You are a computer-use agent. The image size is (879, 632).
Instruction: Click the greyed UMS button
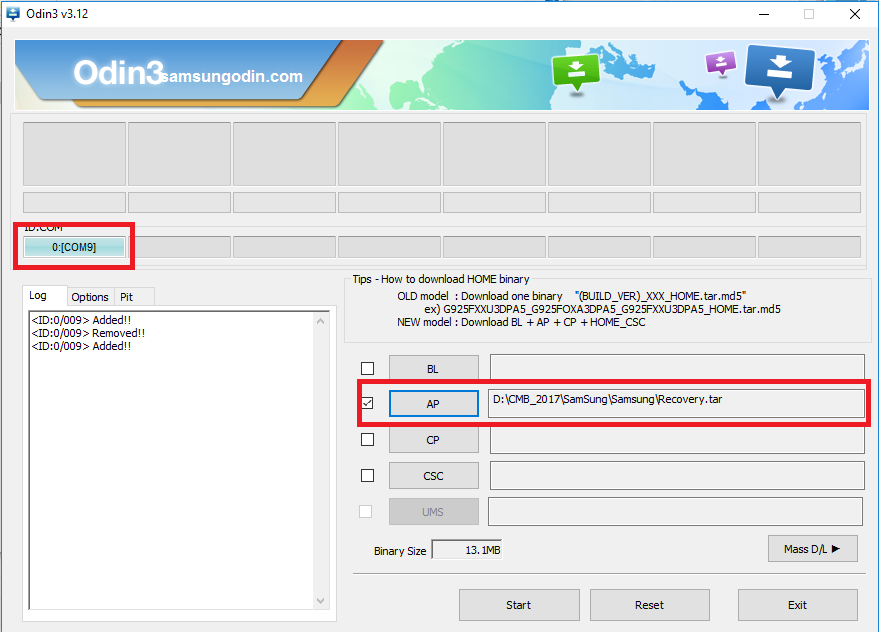(x=433, y=511)
